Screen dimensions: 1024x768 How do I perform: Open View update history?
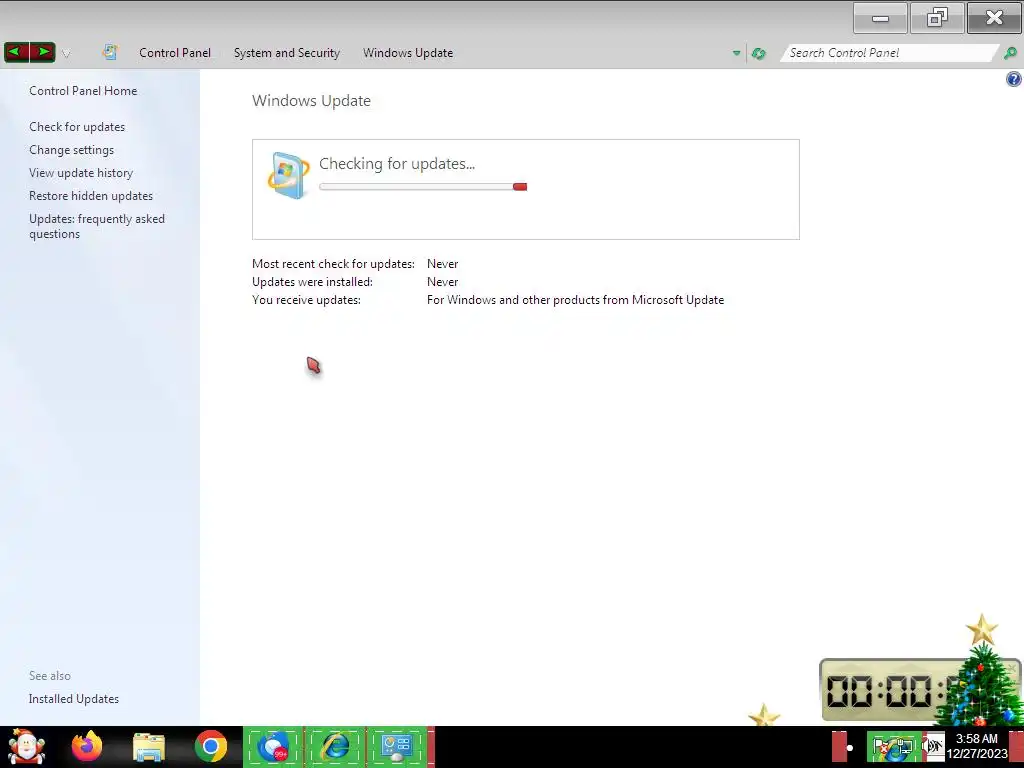click(x=81, y=173)
